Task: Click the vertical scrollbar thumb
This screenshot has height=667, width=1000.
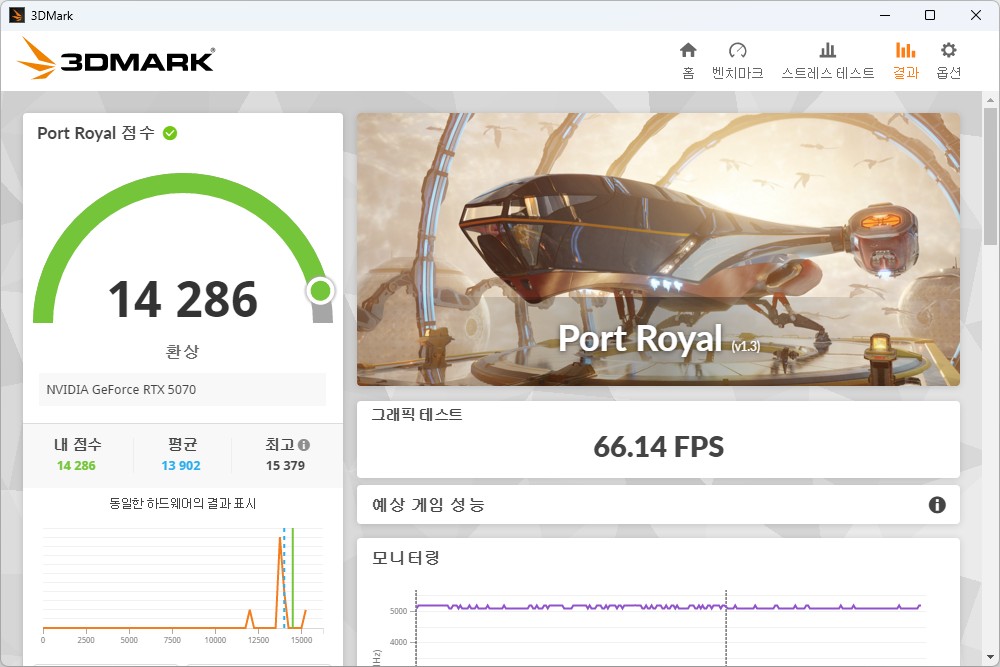Action: pyautogui.click(x=990, y=177)
